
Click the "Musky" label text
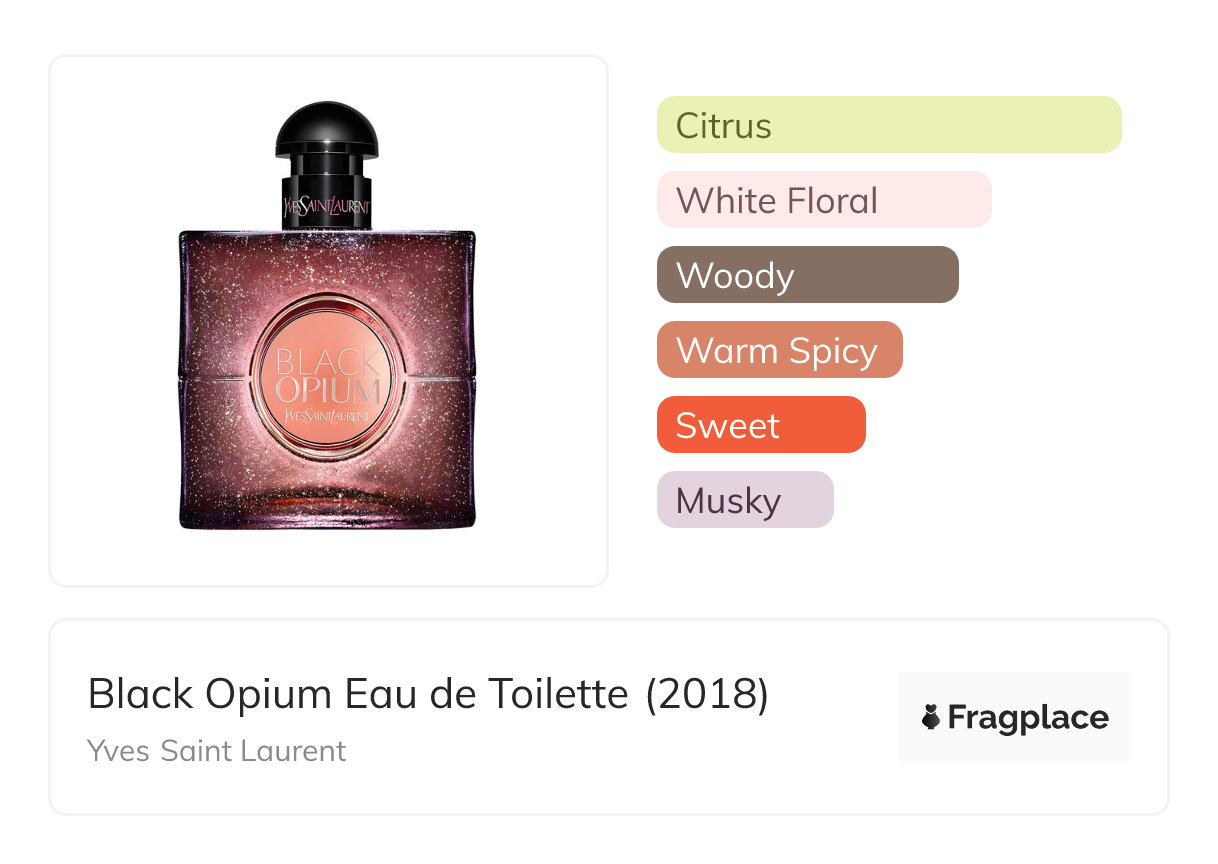(728, 501)
